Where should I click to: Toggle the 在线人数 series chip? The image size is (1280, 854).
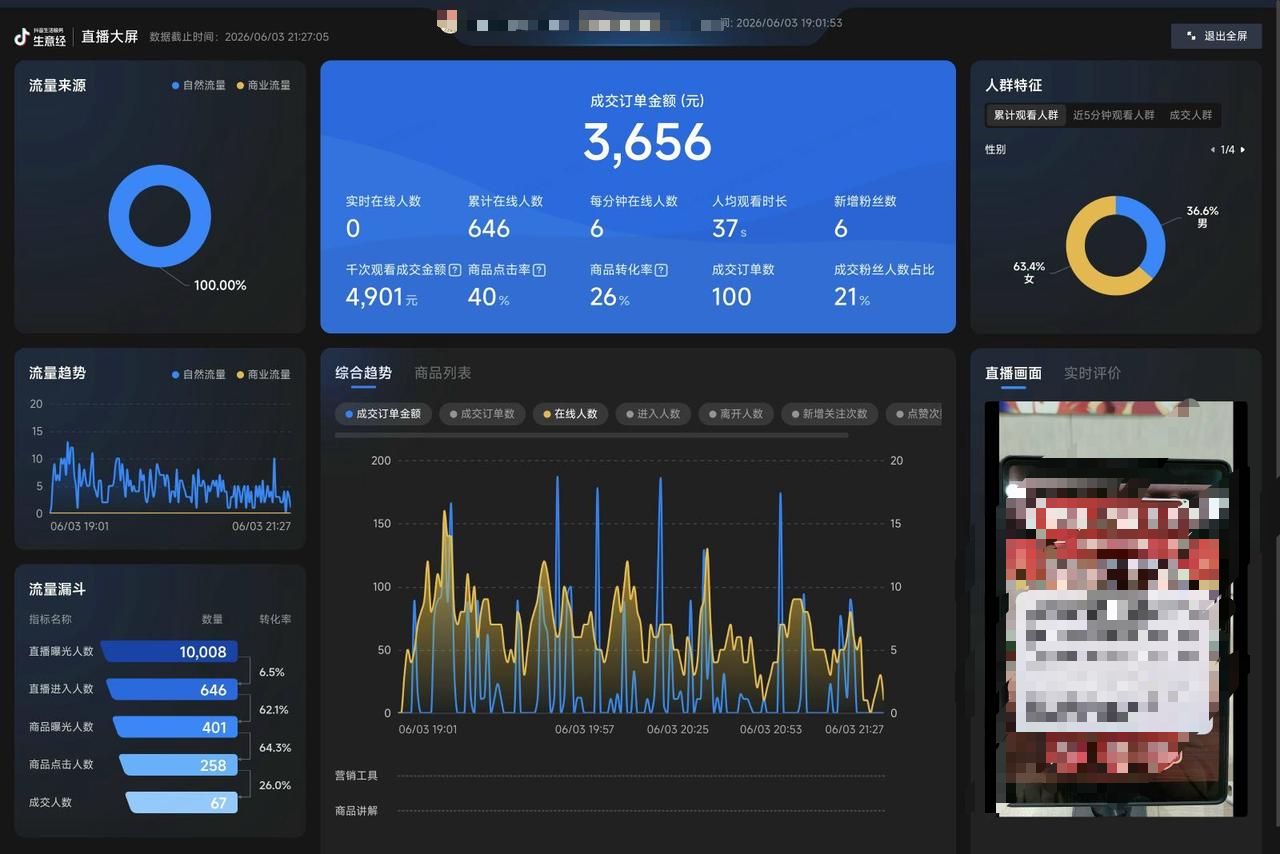click(570, 414)
